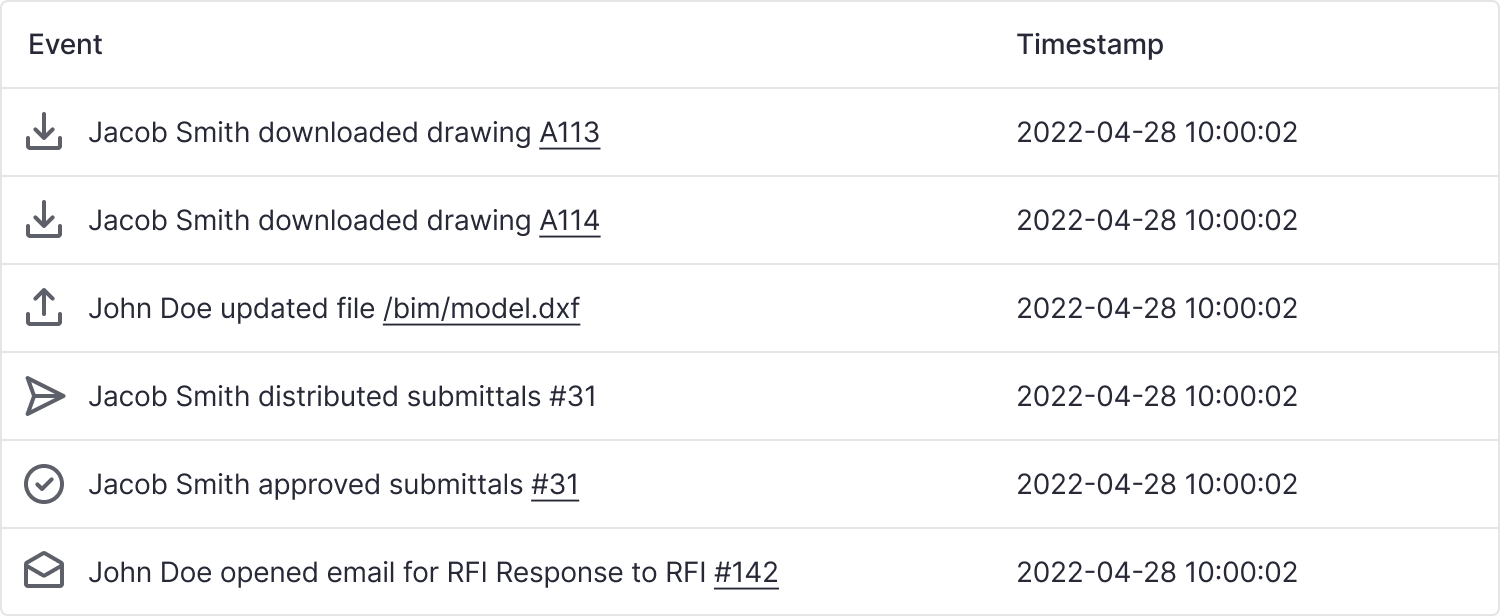This screenshot has width=1500, height=616.
Task: Open approved submittals #31 link
Action: (555, 485)
